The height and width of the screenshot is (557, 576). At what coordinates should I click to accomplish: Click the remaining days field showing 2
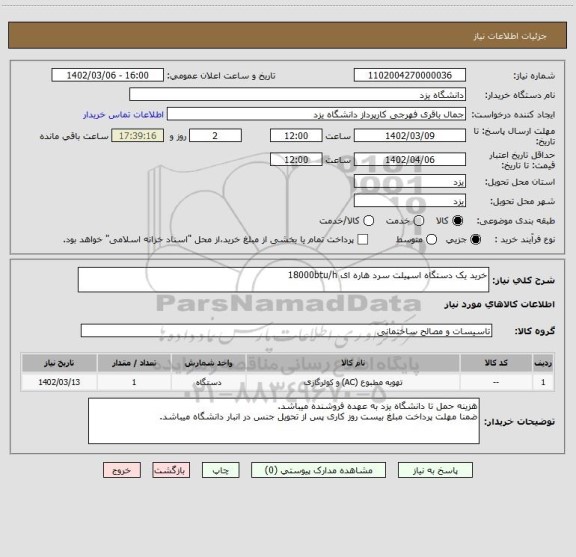click(x=215, y=136)
